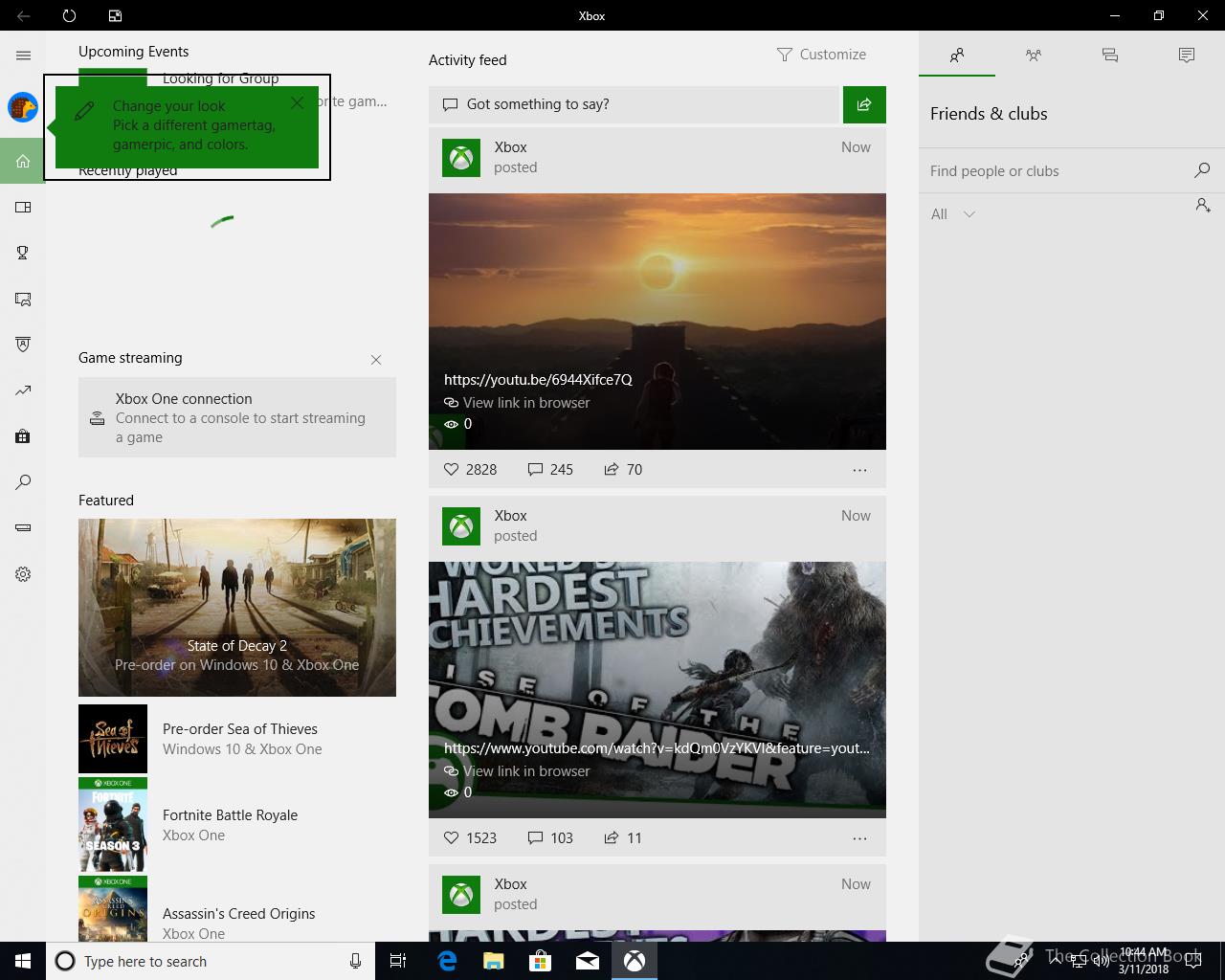Open more options for Tomb Raider post
This screenshot has height=980, width=1225.
click(x=859, y=838)
